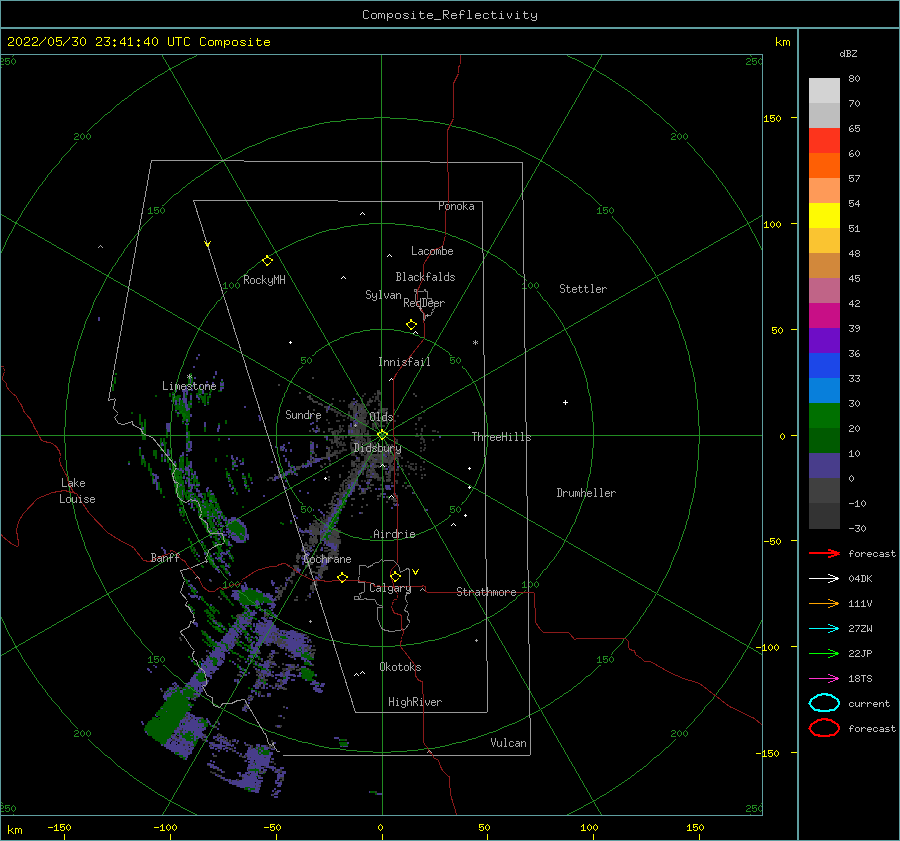Select the Didsbury city label
Viewport: 900px width, 841px height.
[377, 448]
